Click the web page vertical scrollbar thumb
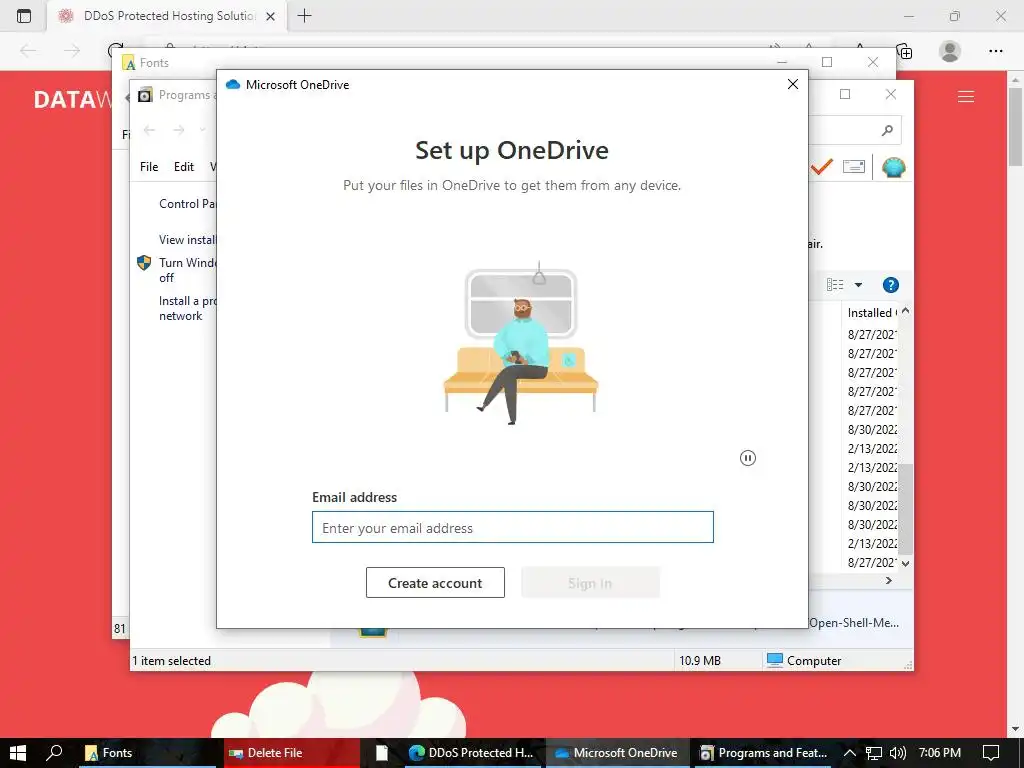Image resolution: width=1024 pixels, height=768 pixels. pyautogui.click(x=1015, y=126)
